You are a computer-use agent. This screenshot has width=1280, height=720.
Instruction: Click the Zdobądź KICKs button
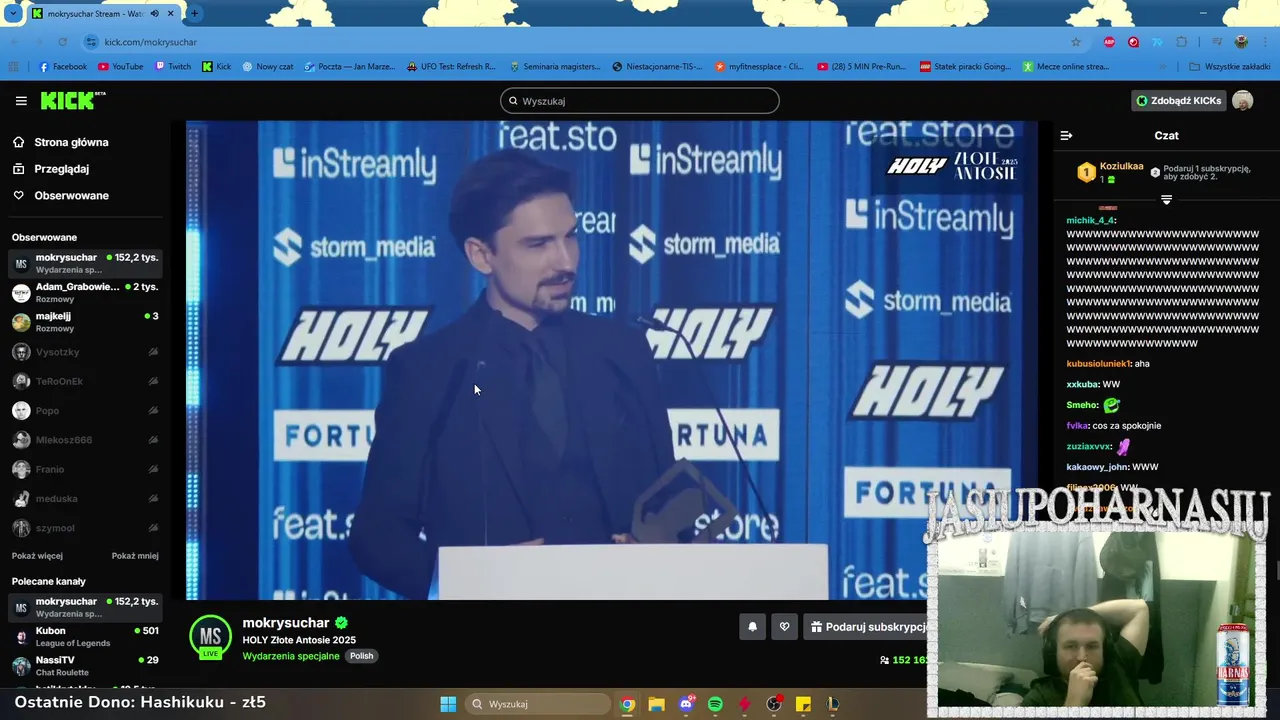point(1178,101)
